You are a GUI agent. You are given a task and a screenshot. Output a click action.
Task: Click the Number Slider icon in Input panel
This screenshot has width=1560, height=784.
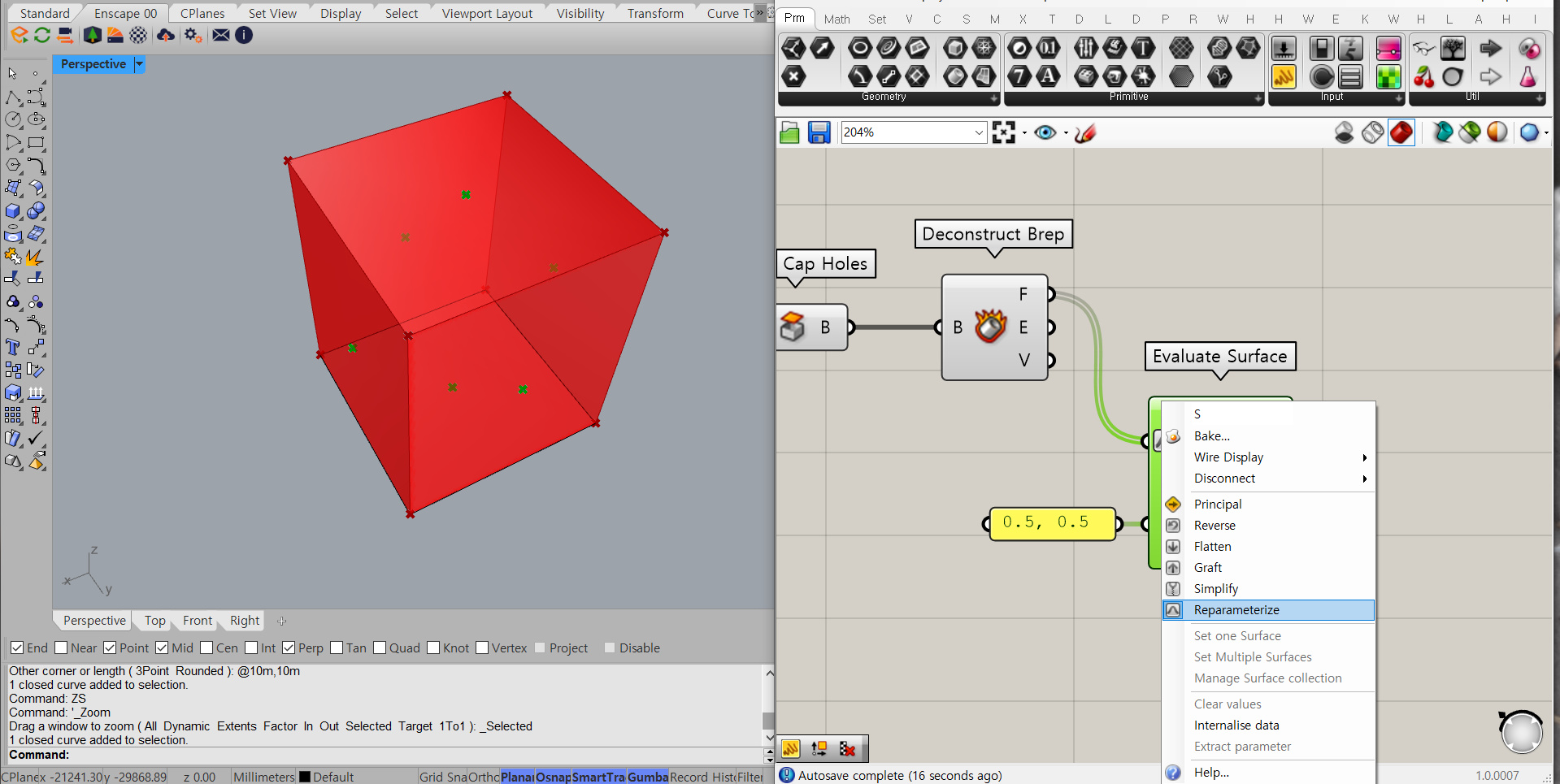click(x=1284, y=48)
